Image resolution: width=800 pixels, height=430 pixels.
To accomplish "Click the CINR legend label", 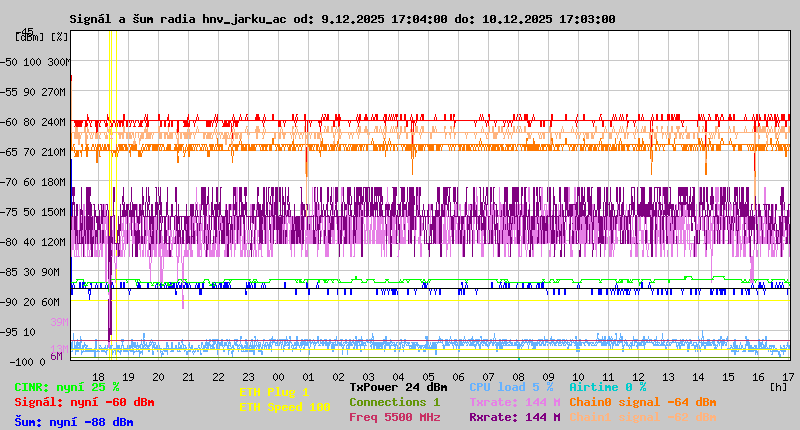I will pyautogui.click(x=67, y=386).
